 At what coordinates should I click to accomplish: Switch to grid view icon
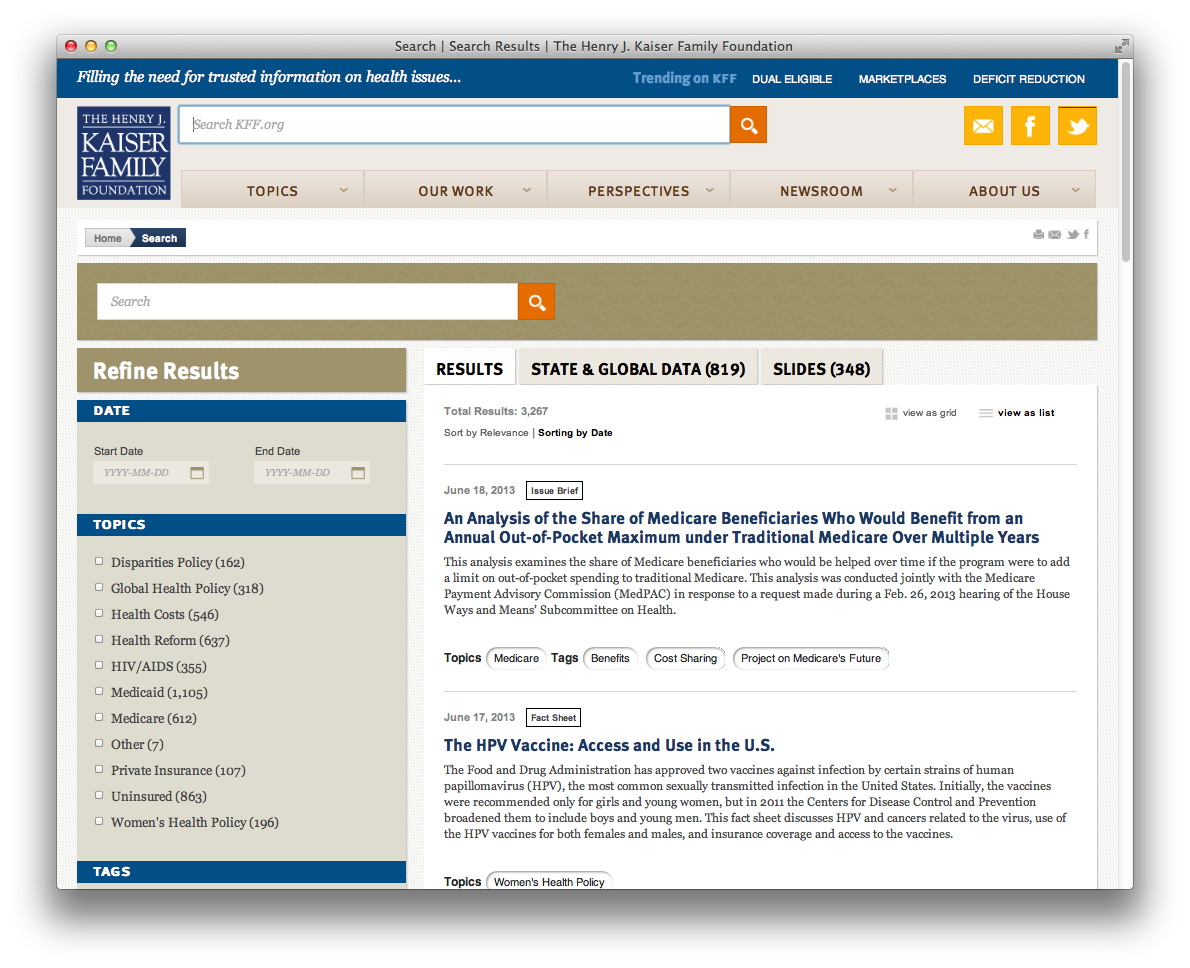coord(891,413)
